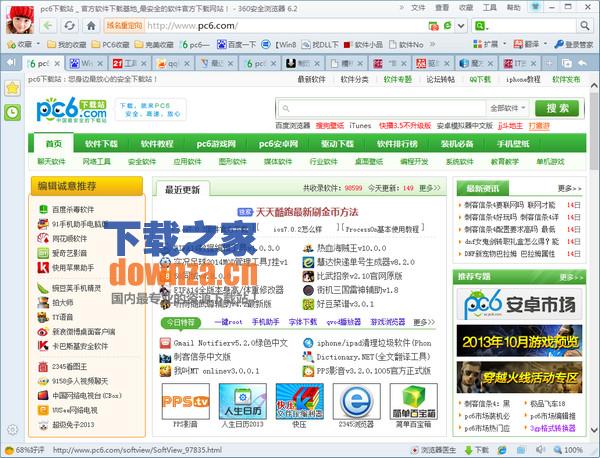Open 浏览器医生 in status bar
Viewport: 600px width, 458px height.
(x=433, y=450)
